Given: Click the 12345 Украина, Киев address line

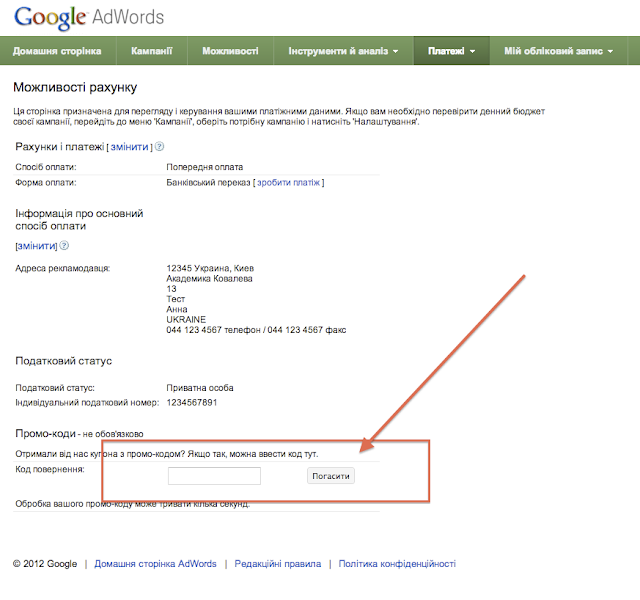Looking at the screenshot, I should (x=210, y=268).
